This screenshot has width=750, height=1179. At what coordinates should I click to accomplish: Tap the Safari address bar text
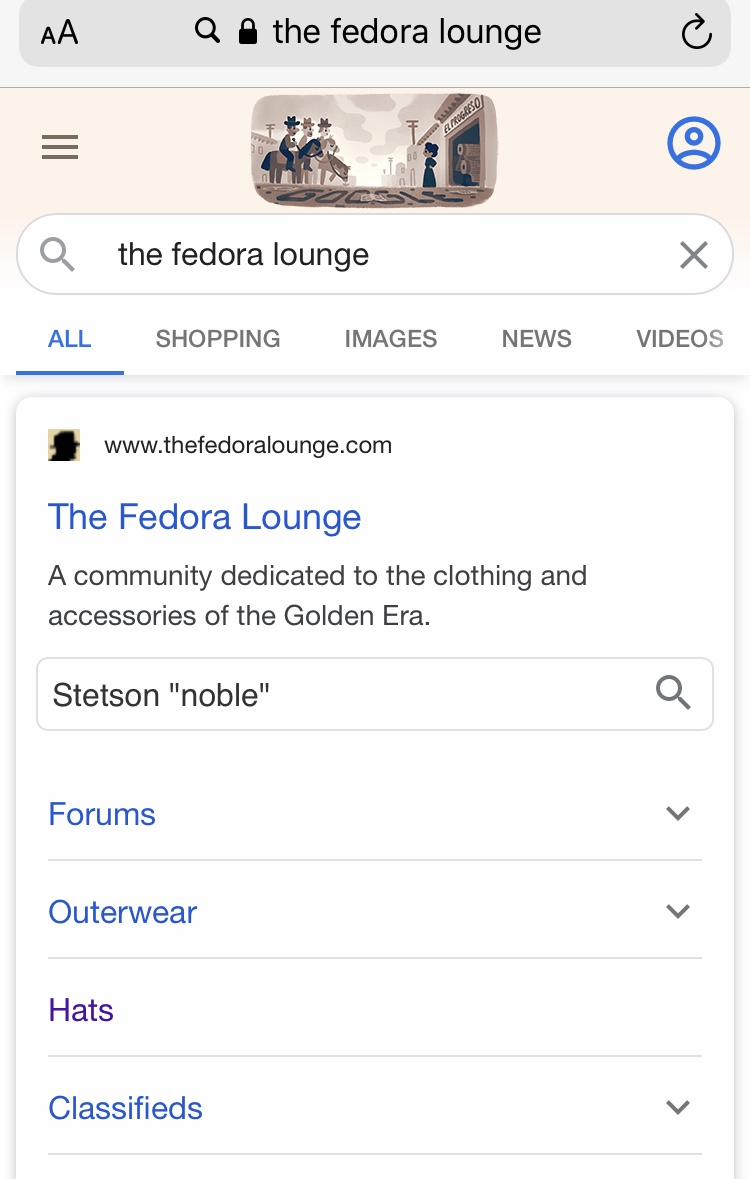407,32
